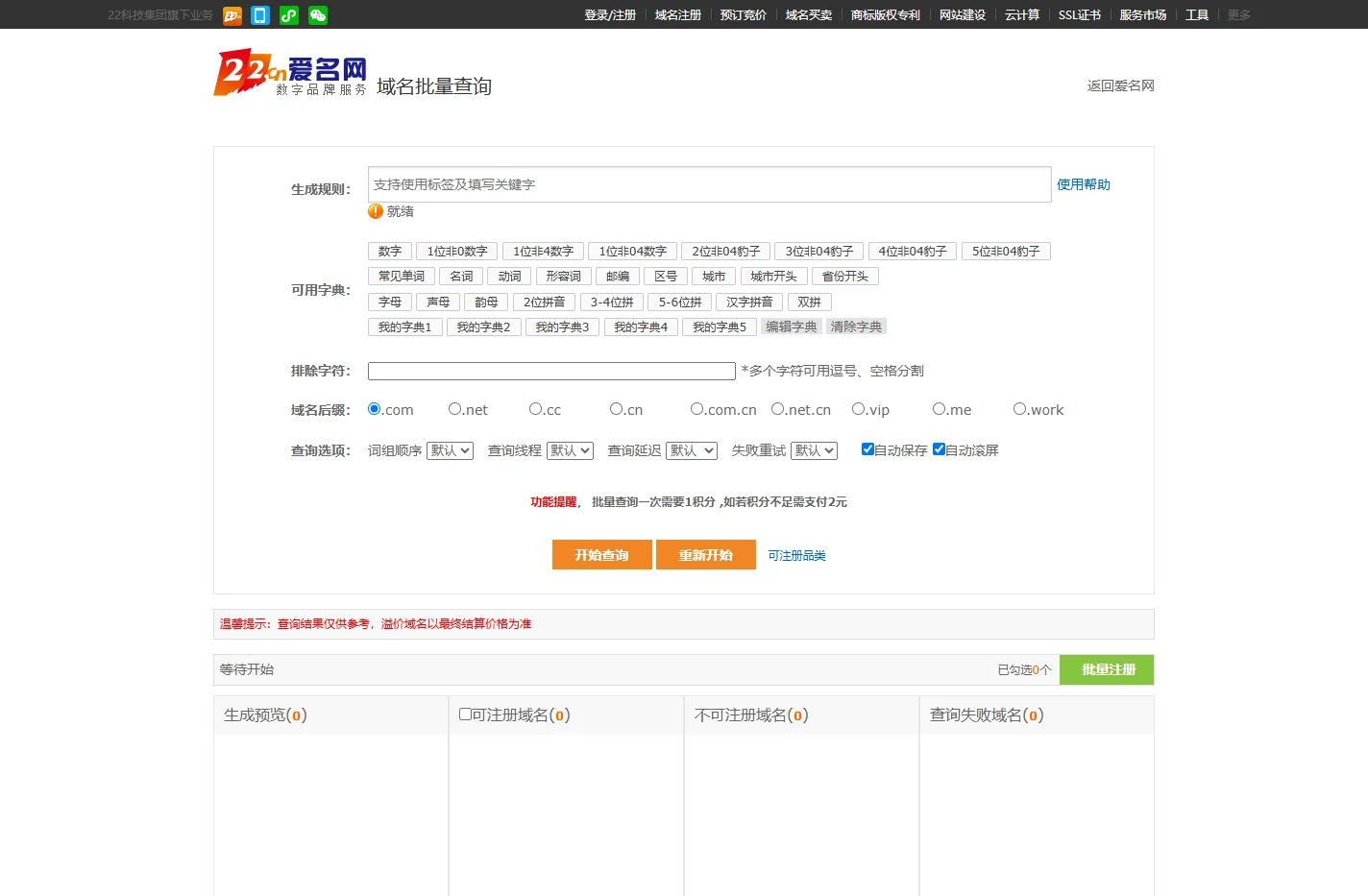Insert the 3-4位拼 dictionary tag
The image size is (1368, 896).
(612, 302)
